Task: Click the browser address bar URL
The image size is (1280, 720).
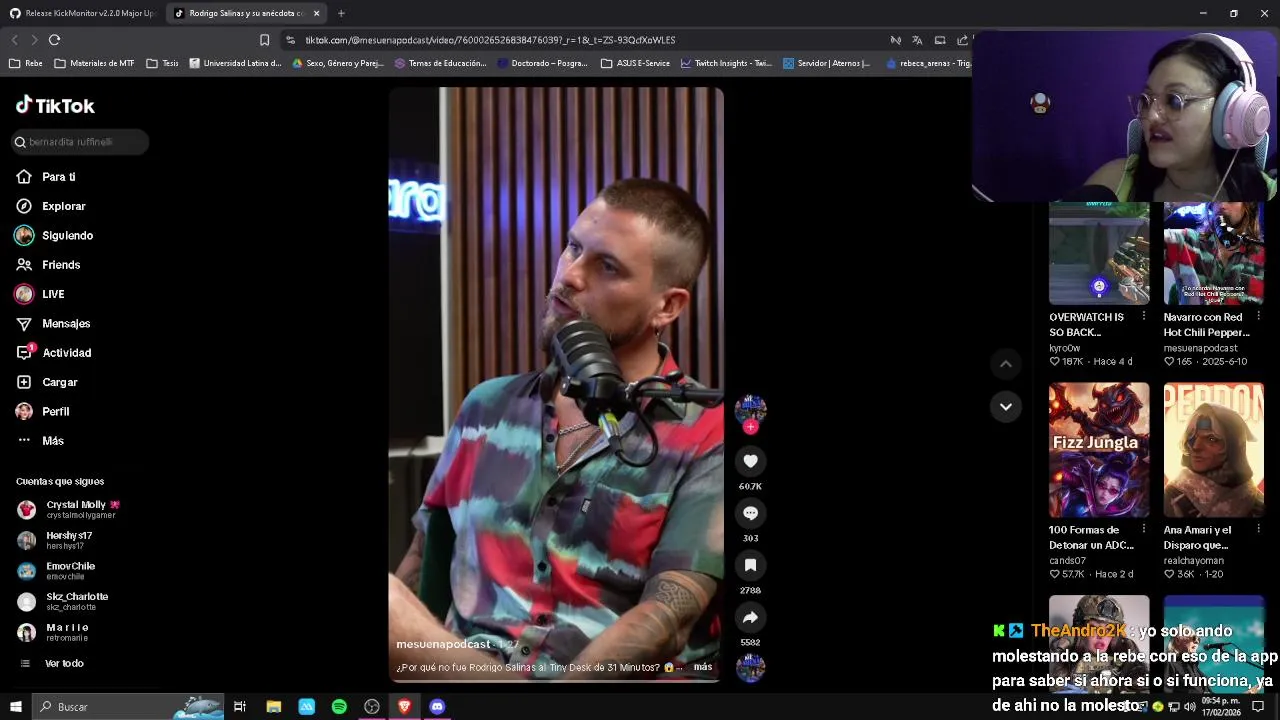Action: [x=490, y=40]
